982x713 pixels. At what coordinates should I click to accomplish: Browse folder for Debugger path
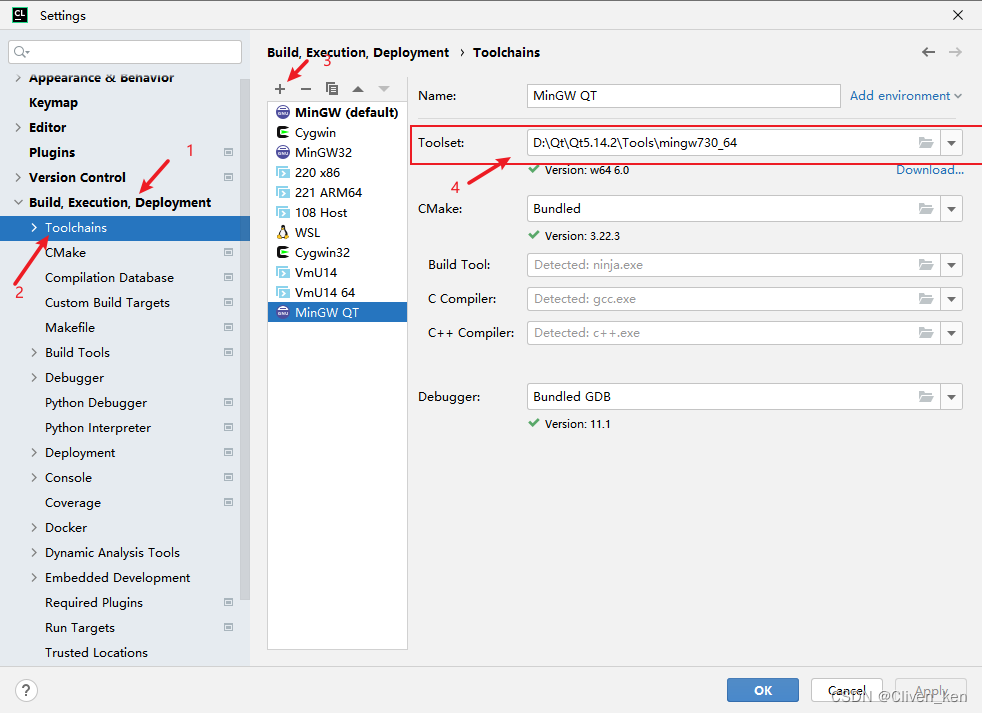point(926,397)
